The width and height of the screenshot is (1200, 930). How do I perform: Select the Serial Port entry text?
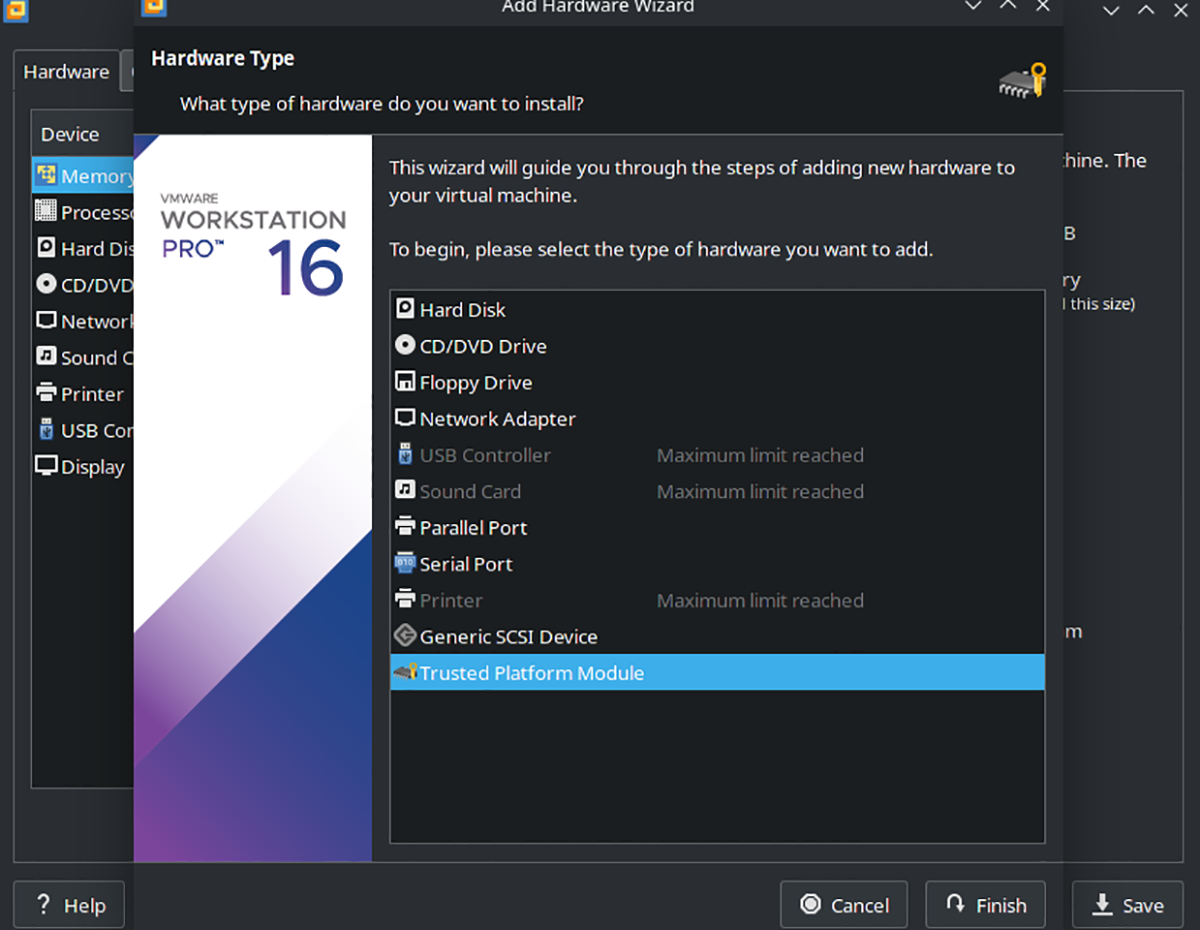(466, 564)
